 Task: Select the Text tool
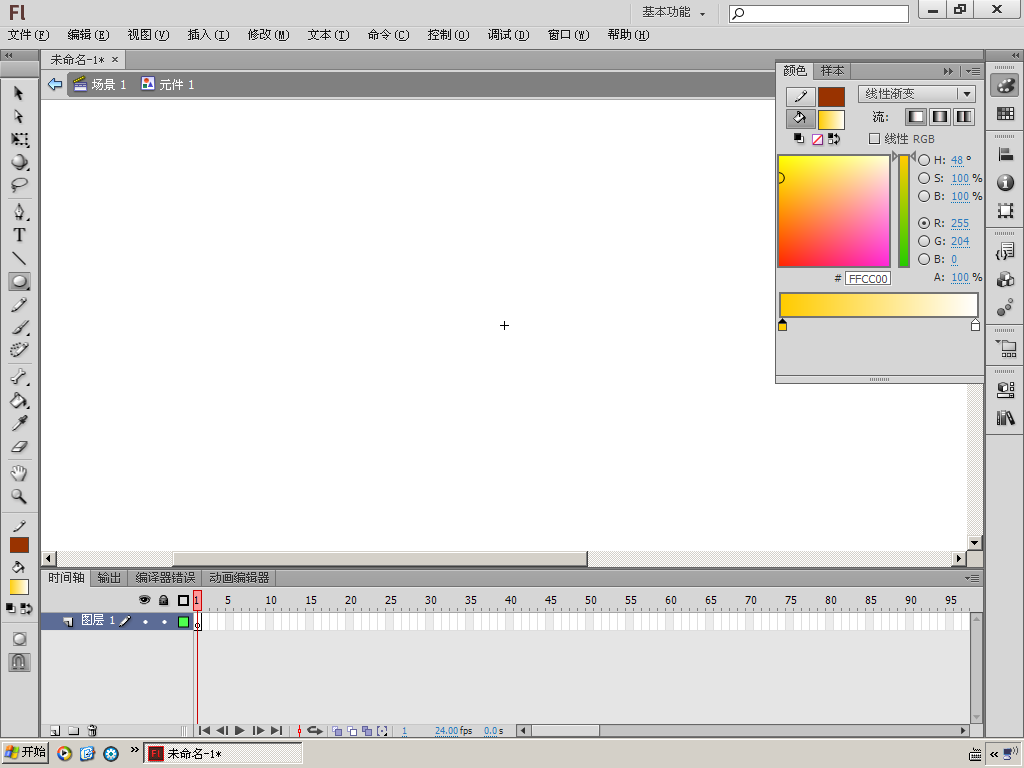click(x=19, y=235)
